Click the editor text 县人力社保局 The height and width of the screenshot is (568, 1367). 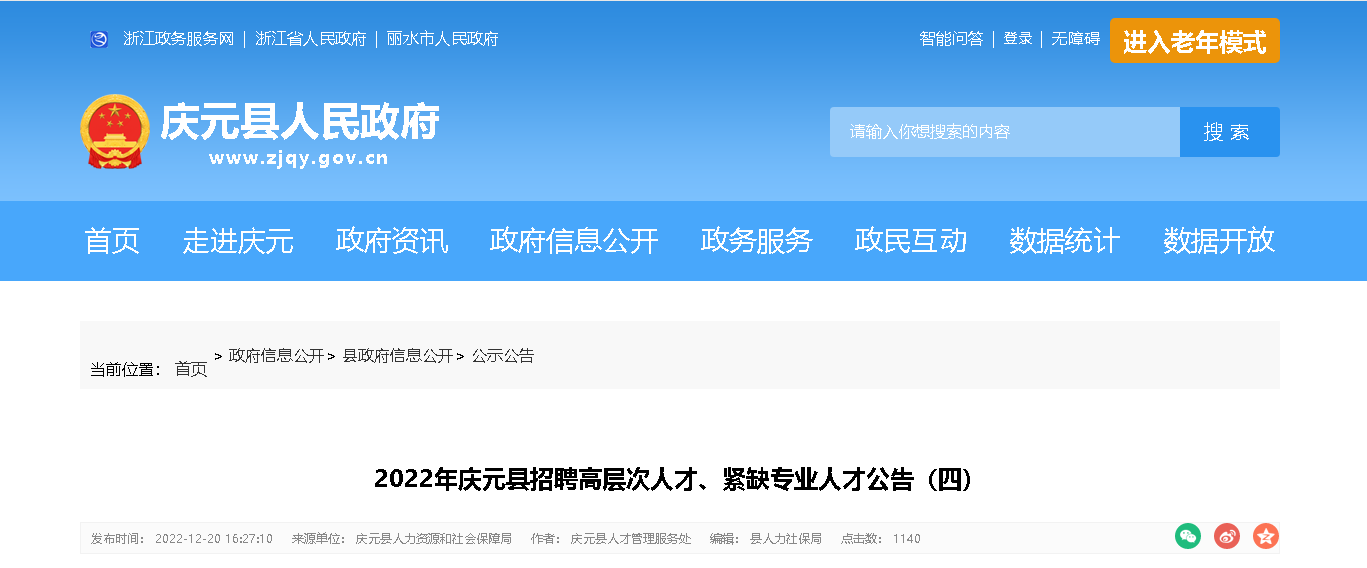786,538
